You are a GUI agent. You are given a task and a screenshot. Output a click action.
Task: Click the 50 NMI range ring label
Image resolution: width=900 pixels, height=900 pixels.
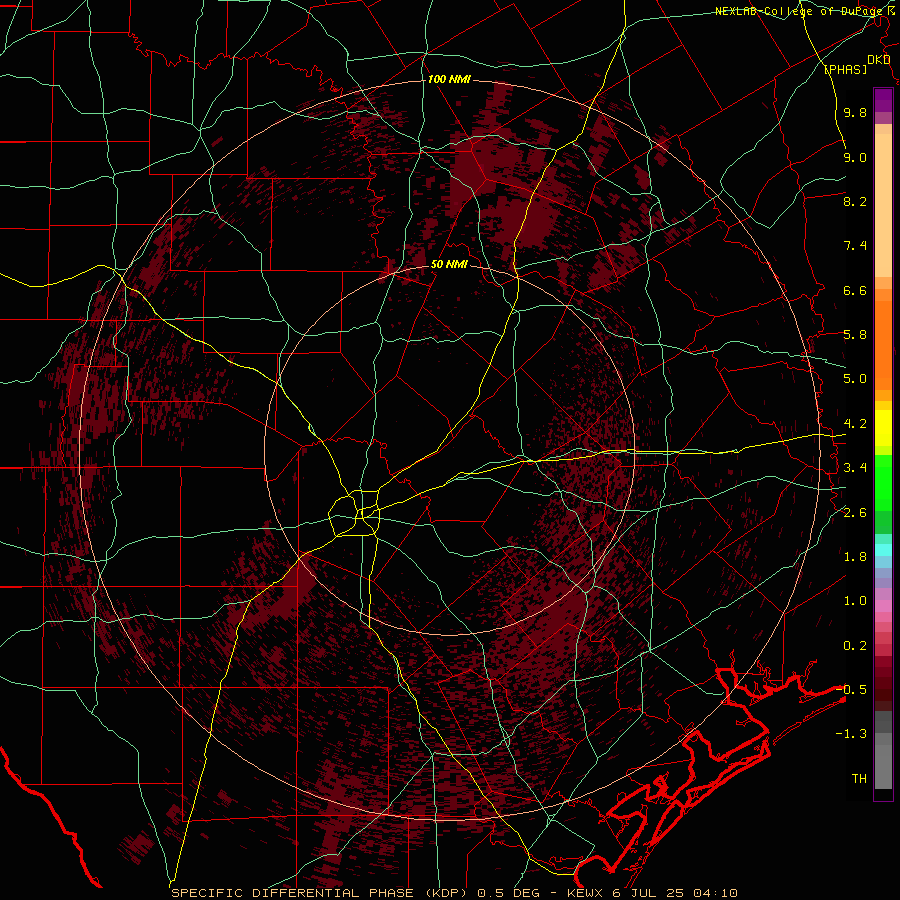click(x=449, y=264)
